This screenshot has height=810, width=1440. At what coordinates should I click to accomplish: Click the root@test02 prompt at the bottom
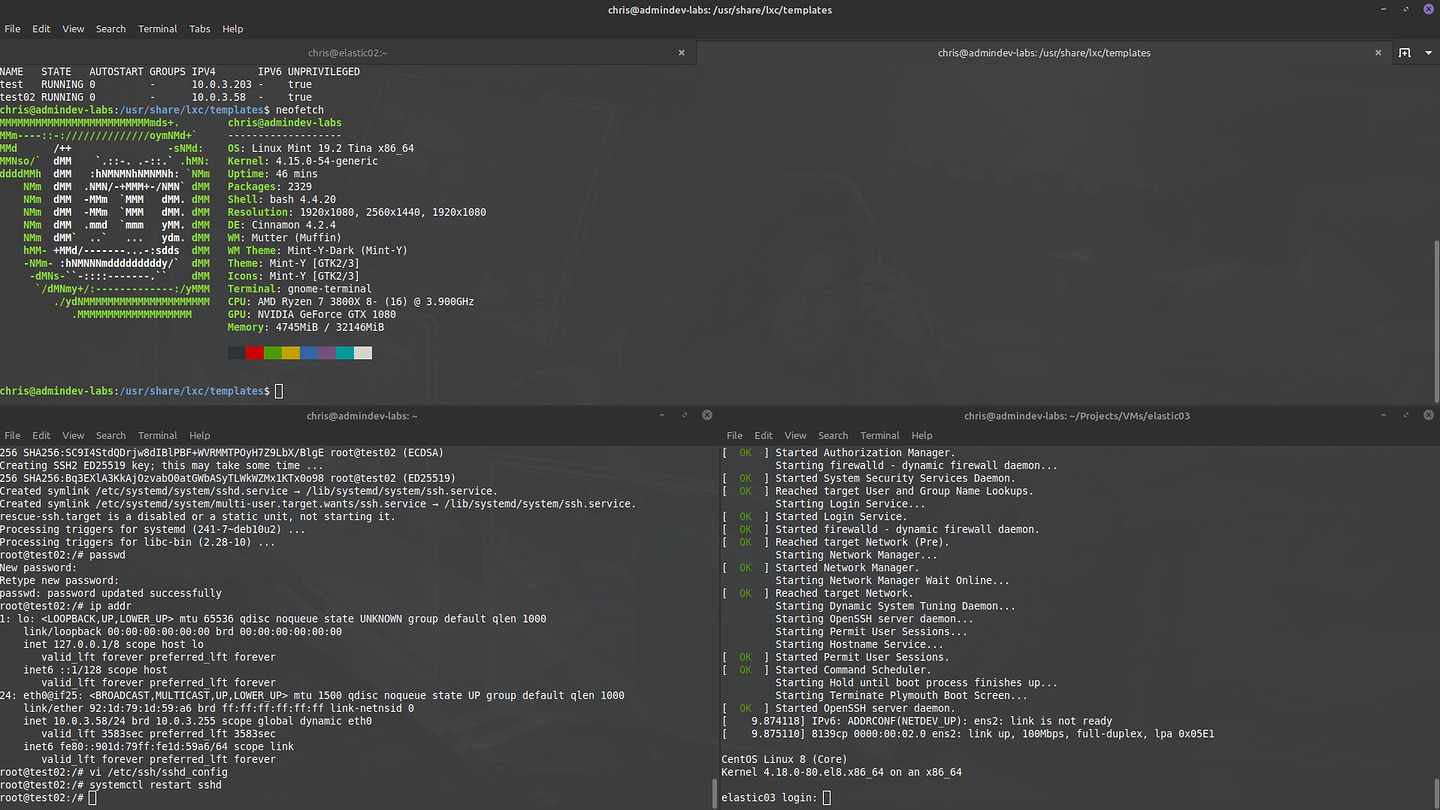(x=41, y=798)
